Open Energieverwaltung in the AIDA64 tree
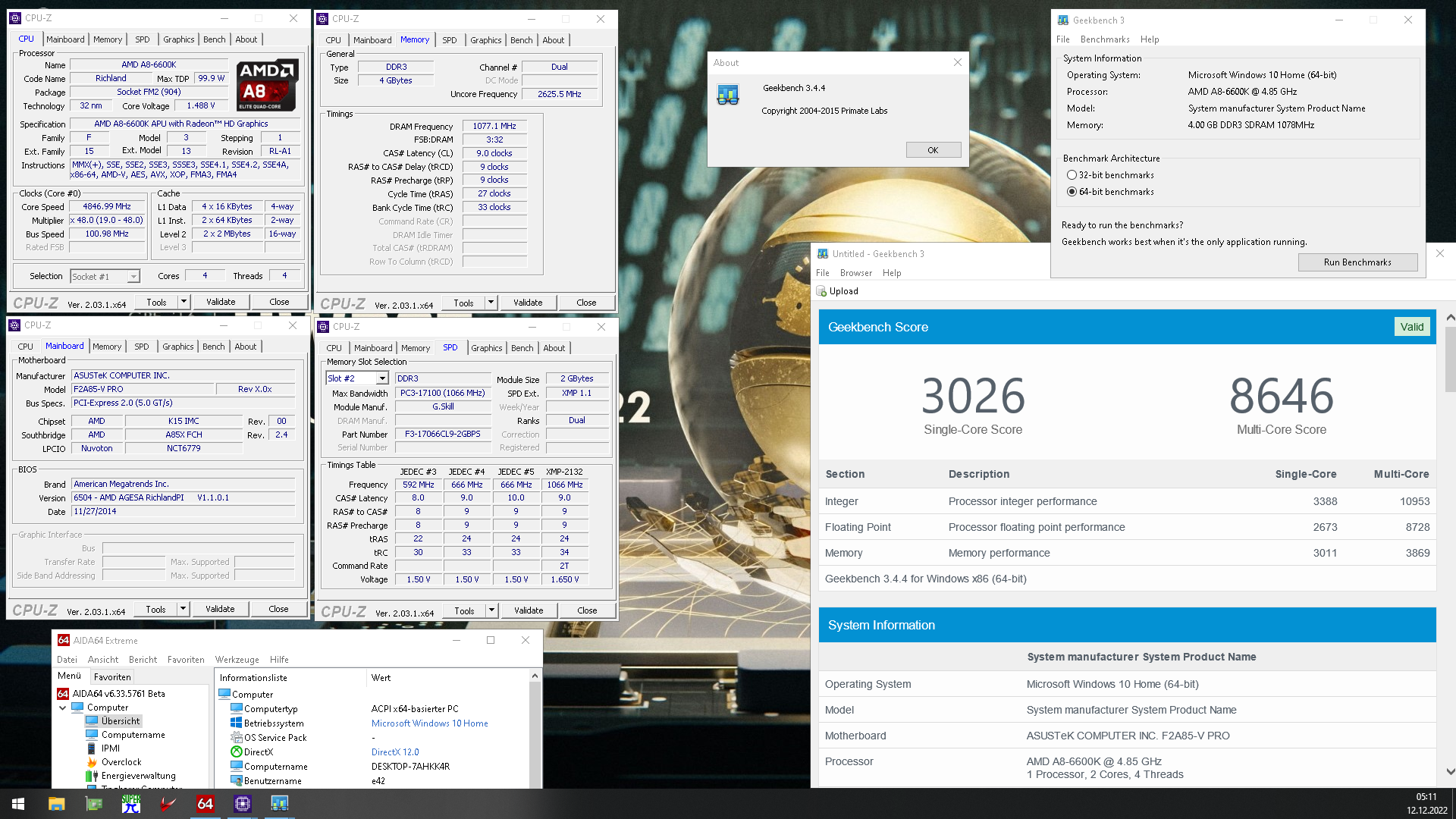Viewport: 1456px width, 819px height. pos(138,776)
